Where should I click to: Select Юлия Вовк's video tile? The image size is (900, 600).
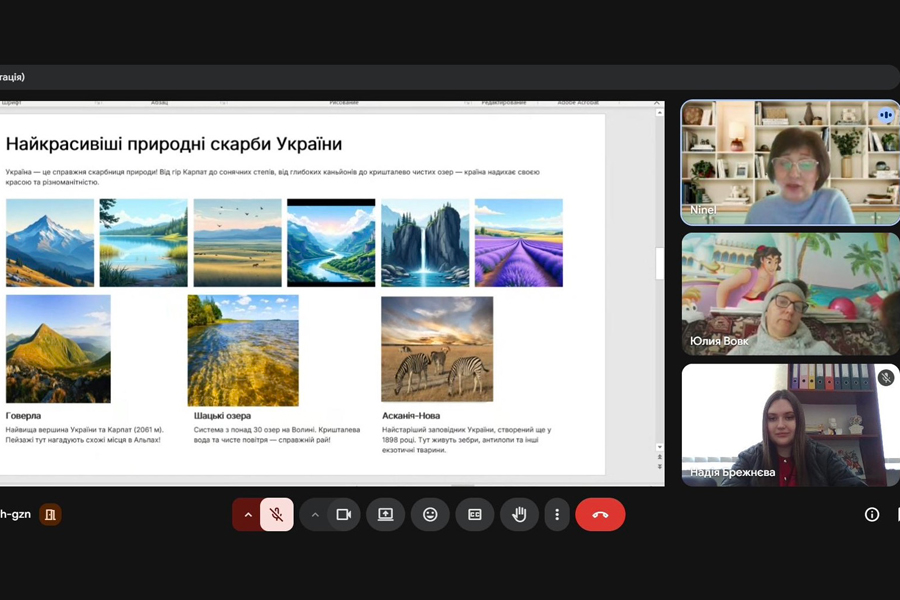[x=790, y=294]
